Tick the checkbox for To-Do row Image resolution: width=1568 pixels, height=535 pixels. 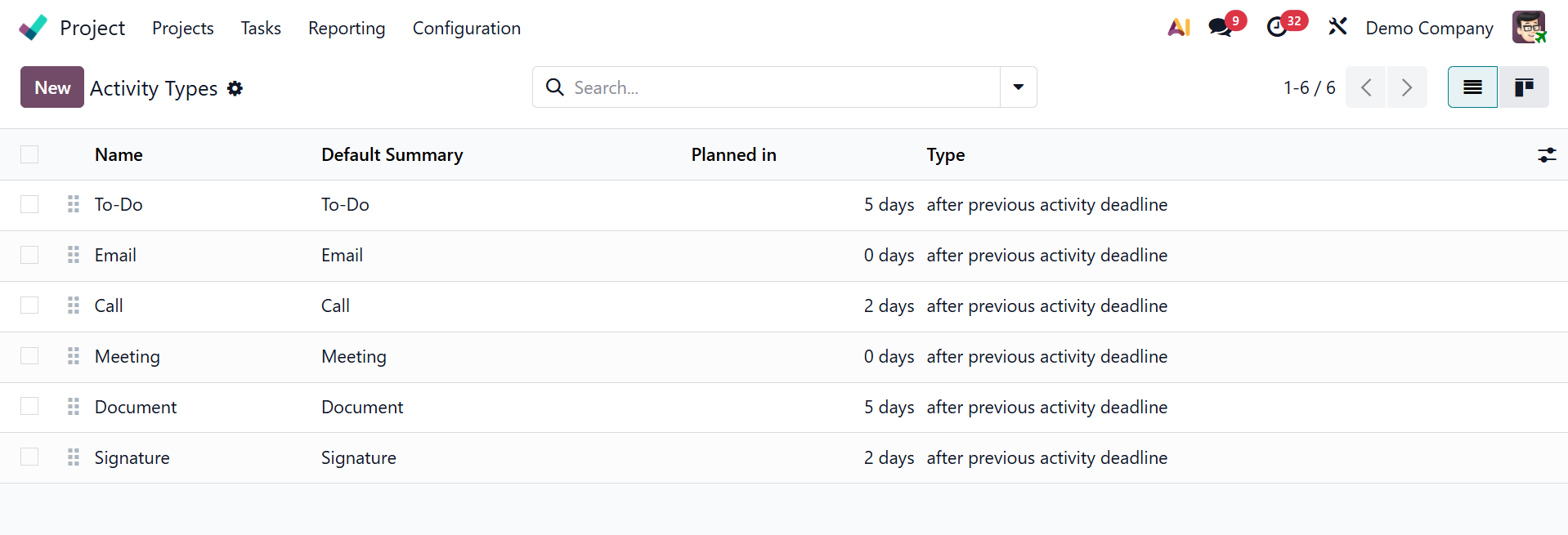29,204
